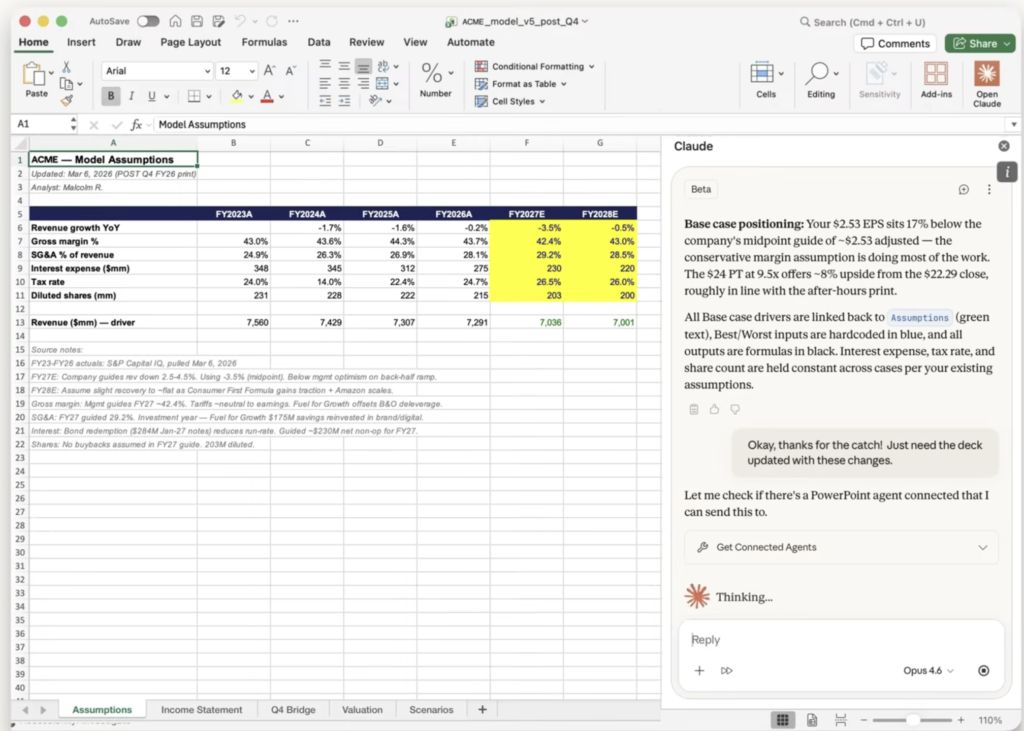Click the Reply input field
Viewport: 1024px width, 731px height.
click(x=840, y=640)
